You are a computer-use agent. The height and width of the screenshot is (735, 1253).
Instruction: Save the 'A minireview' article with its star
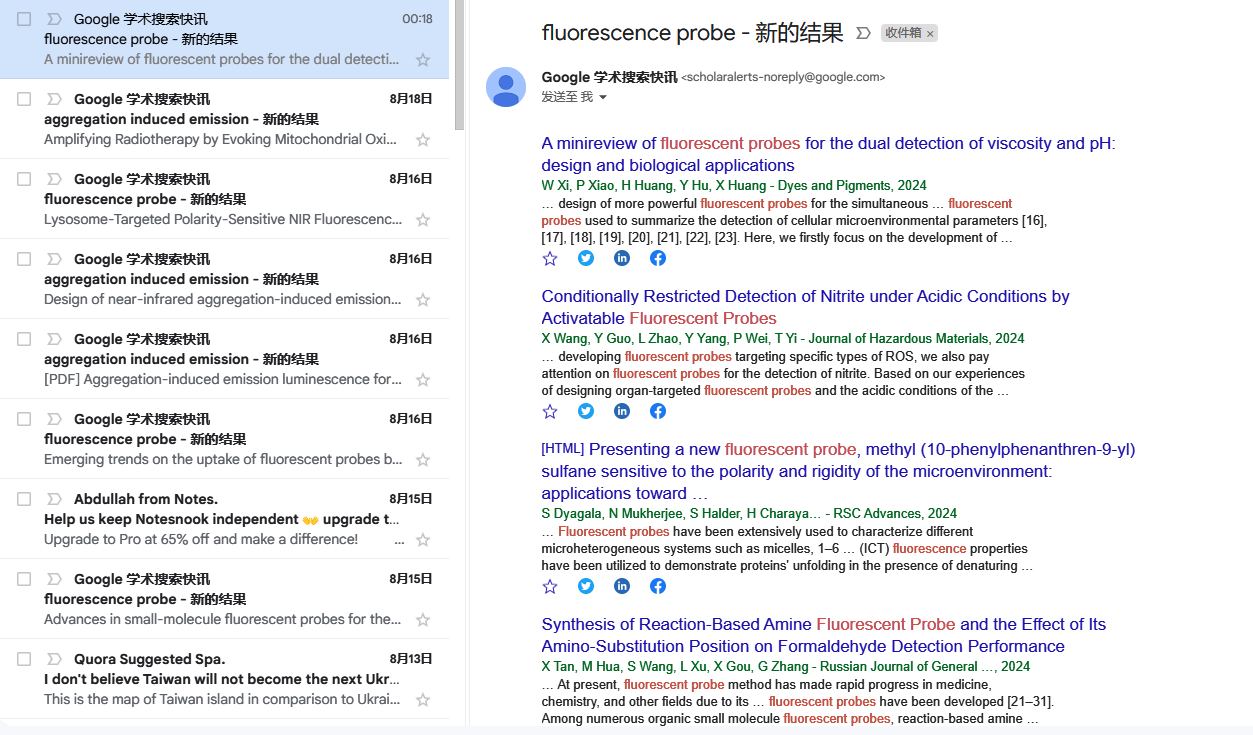[549, 258]
